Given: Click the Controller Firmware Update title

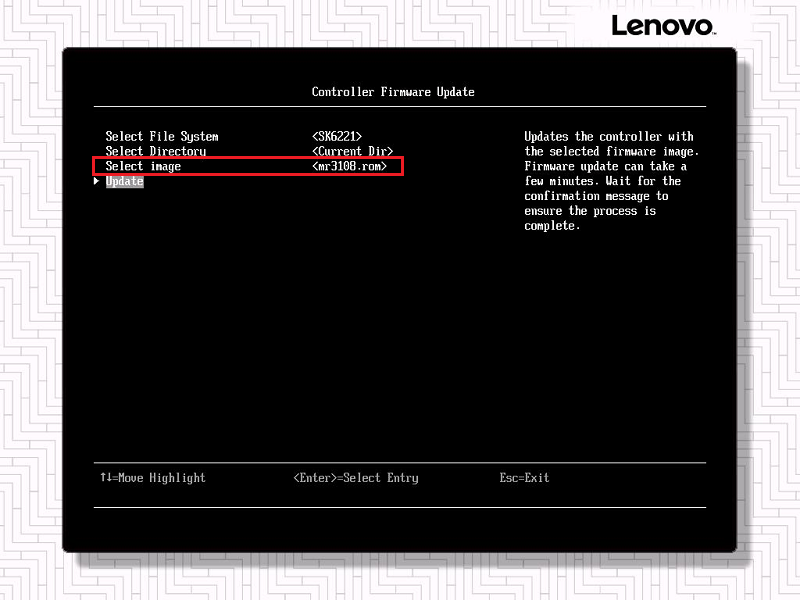Looking at the screenshot, I should (393, 92).
